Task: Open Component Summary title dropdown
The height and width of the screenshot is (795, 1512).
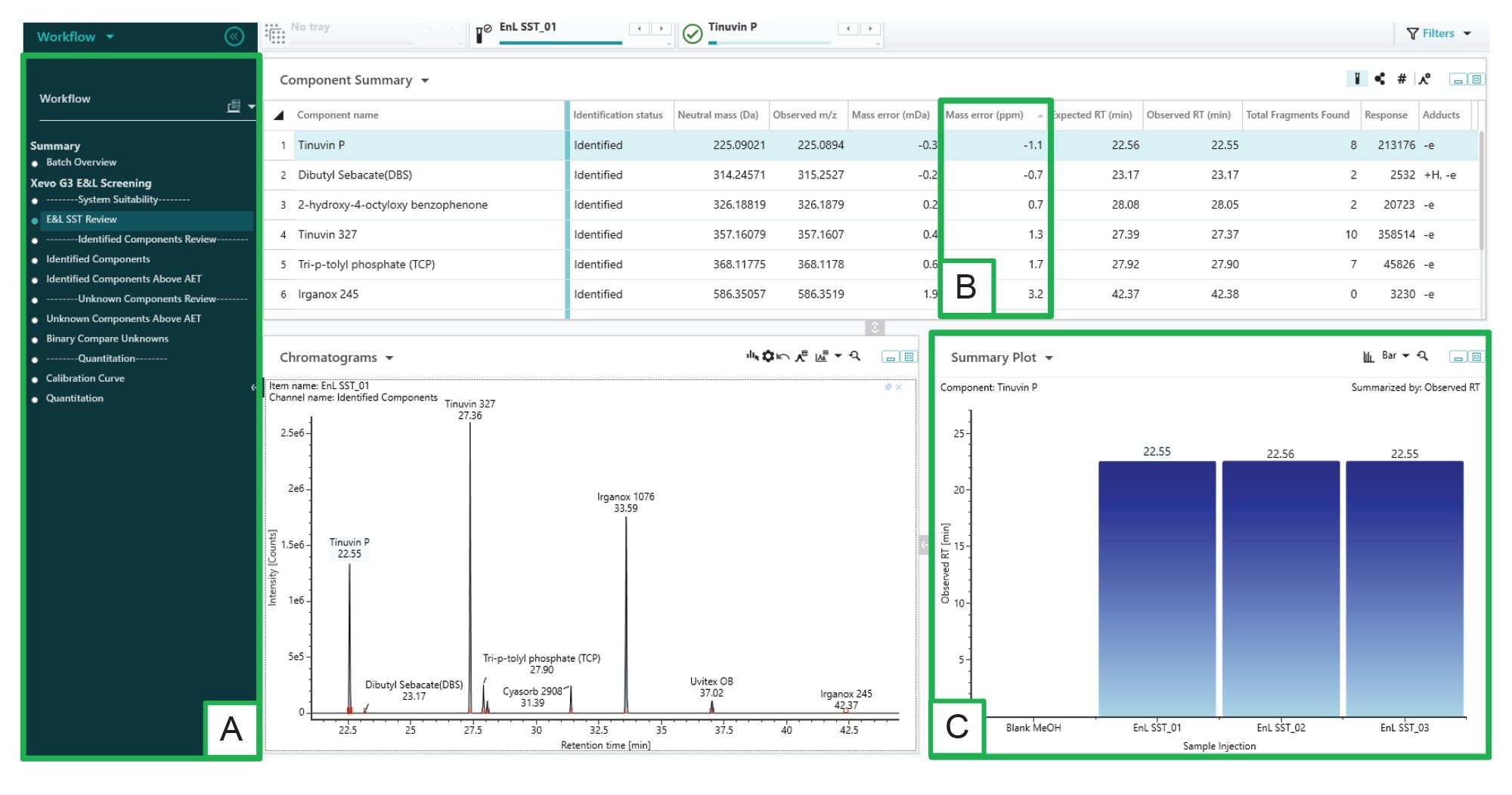Action: pyautogui.click(x=425, y=81)
